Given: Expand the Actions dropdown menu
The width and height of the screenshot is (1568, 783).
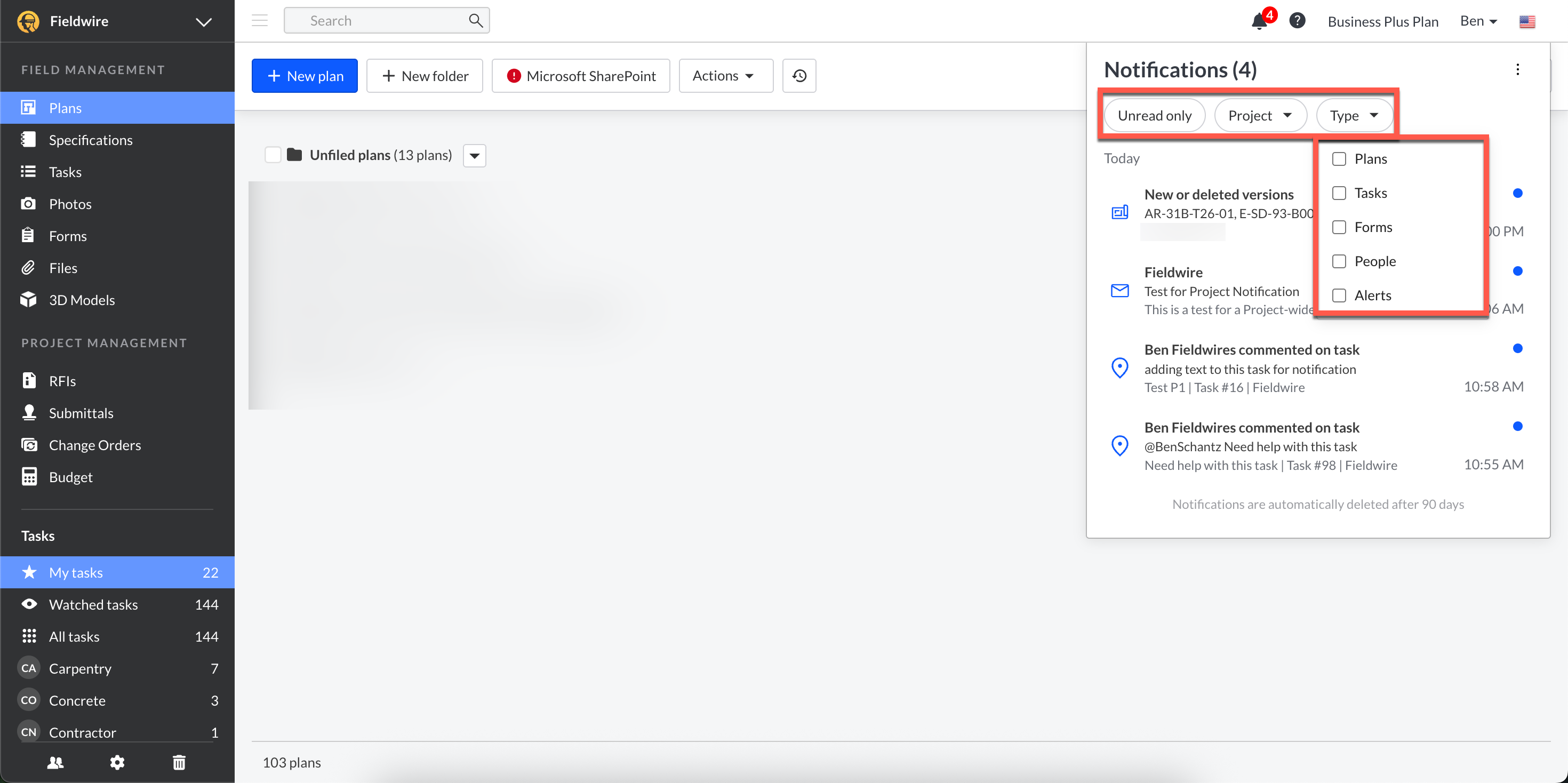Looking at the screenshot, I should (725, 76).
